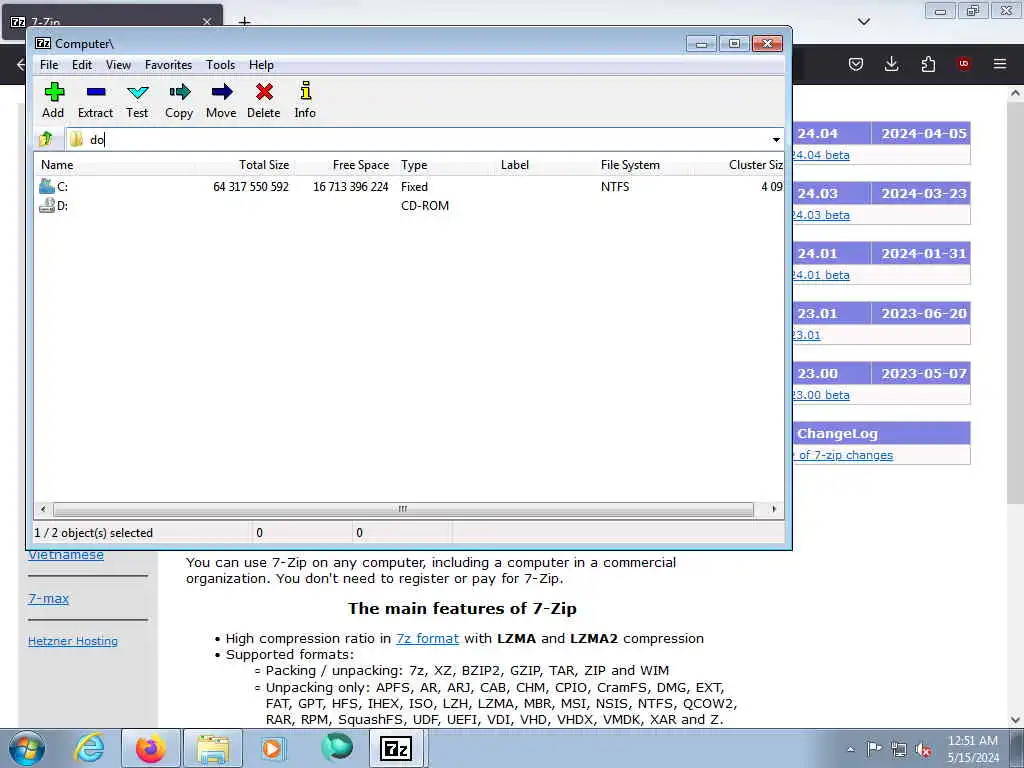Click the Test toolbar icon
This screenshot has height=768, width=1024.
pyautogui.click(x=137, y=92)
